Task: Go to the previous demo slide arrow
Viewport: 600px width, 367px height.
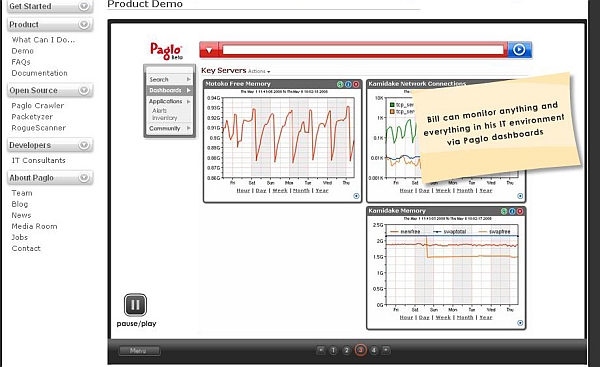Action: click(x=321, y=350)
